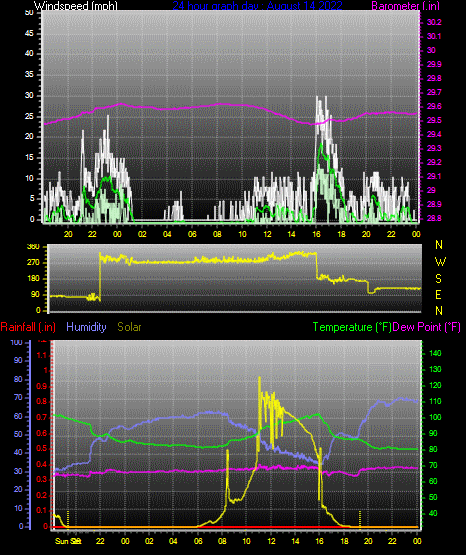
Task: Click the '25' windspeed axis value
Action: (x=29, y=116)
